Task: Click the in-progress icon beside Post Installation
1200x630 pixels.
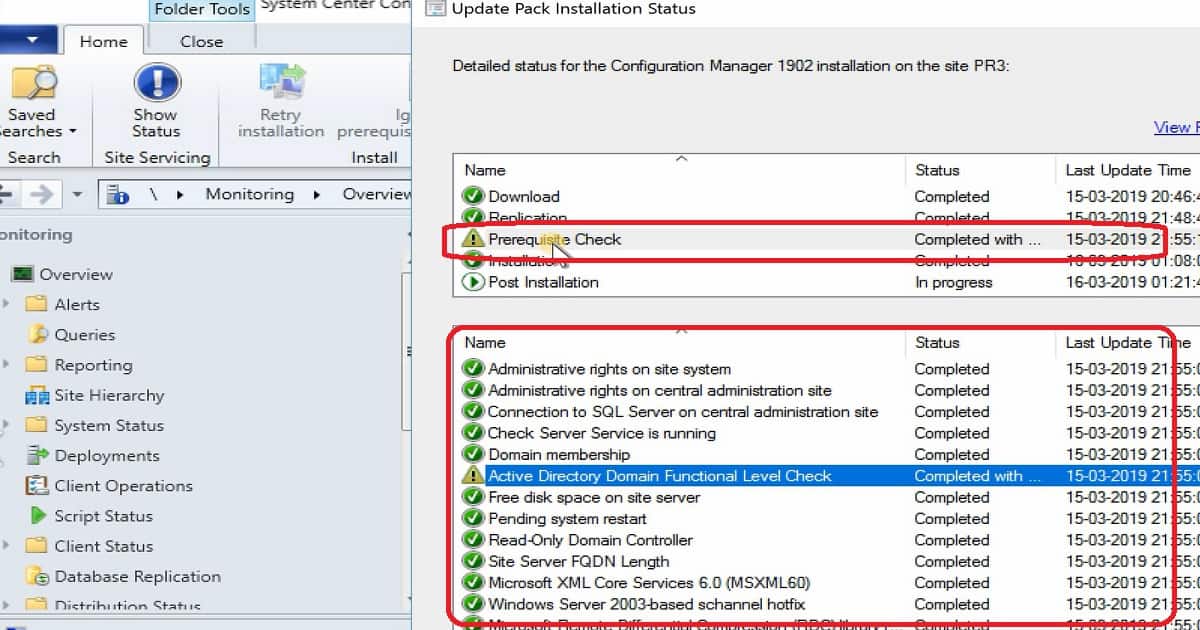Action: (x=473, y=282)
